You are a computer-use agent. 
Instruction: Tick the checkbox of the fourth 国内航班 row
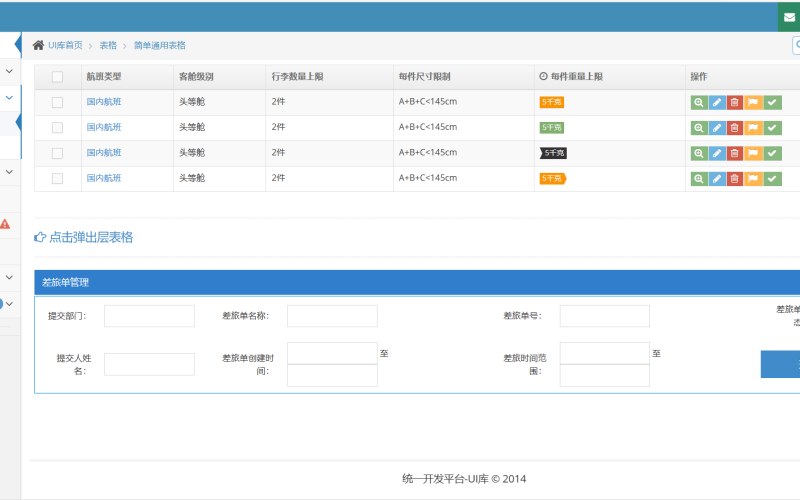coord(57,179)
